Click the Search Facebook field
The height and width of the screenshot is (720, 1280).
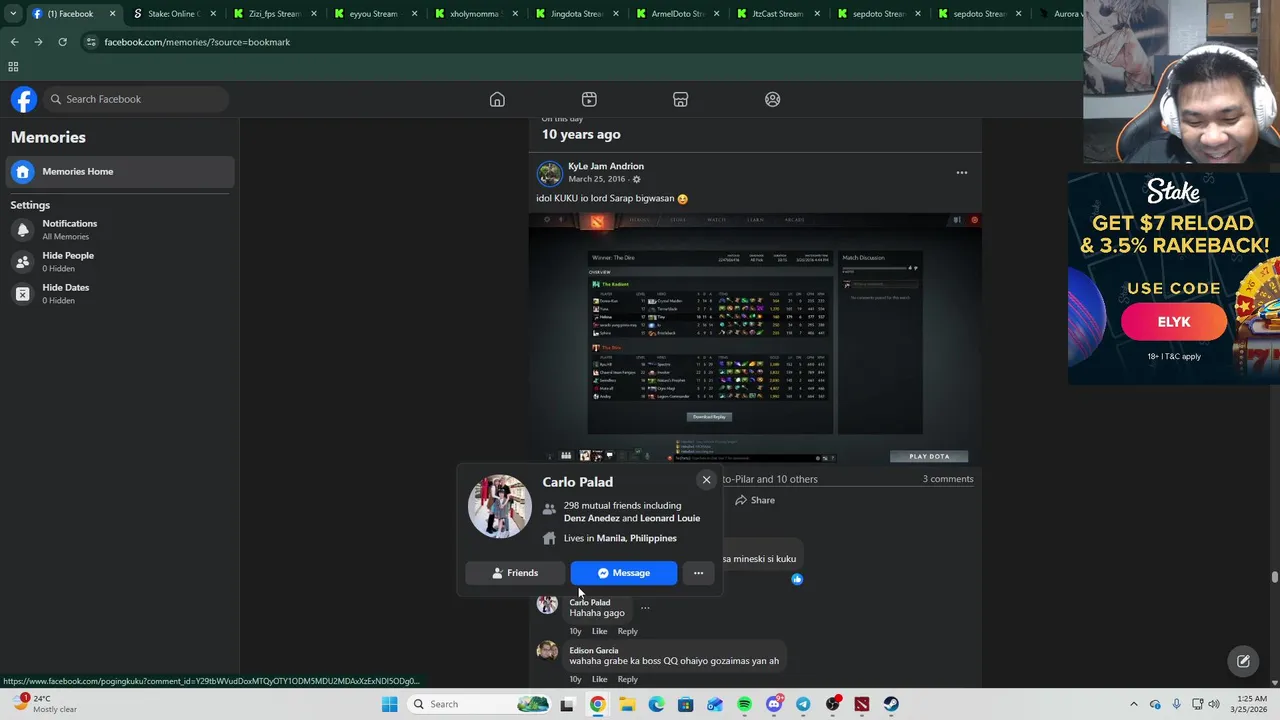[136, 99]
